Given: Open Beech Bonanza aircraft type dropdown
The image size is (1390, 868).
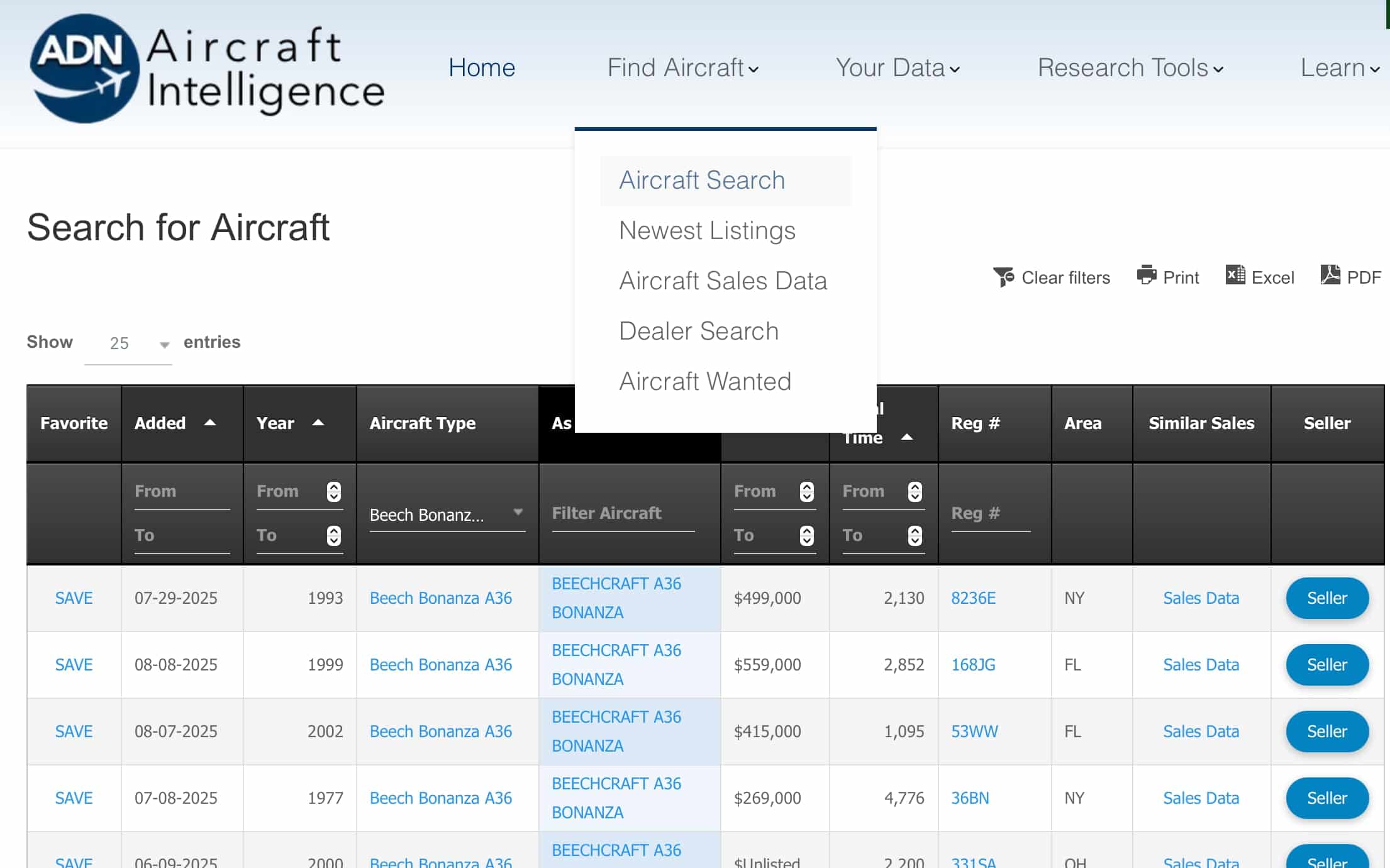Looking at the screenshot, I should (x=447, y=515).
